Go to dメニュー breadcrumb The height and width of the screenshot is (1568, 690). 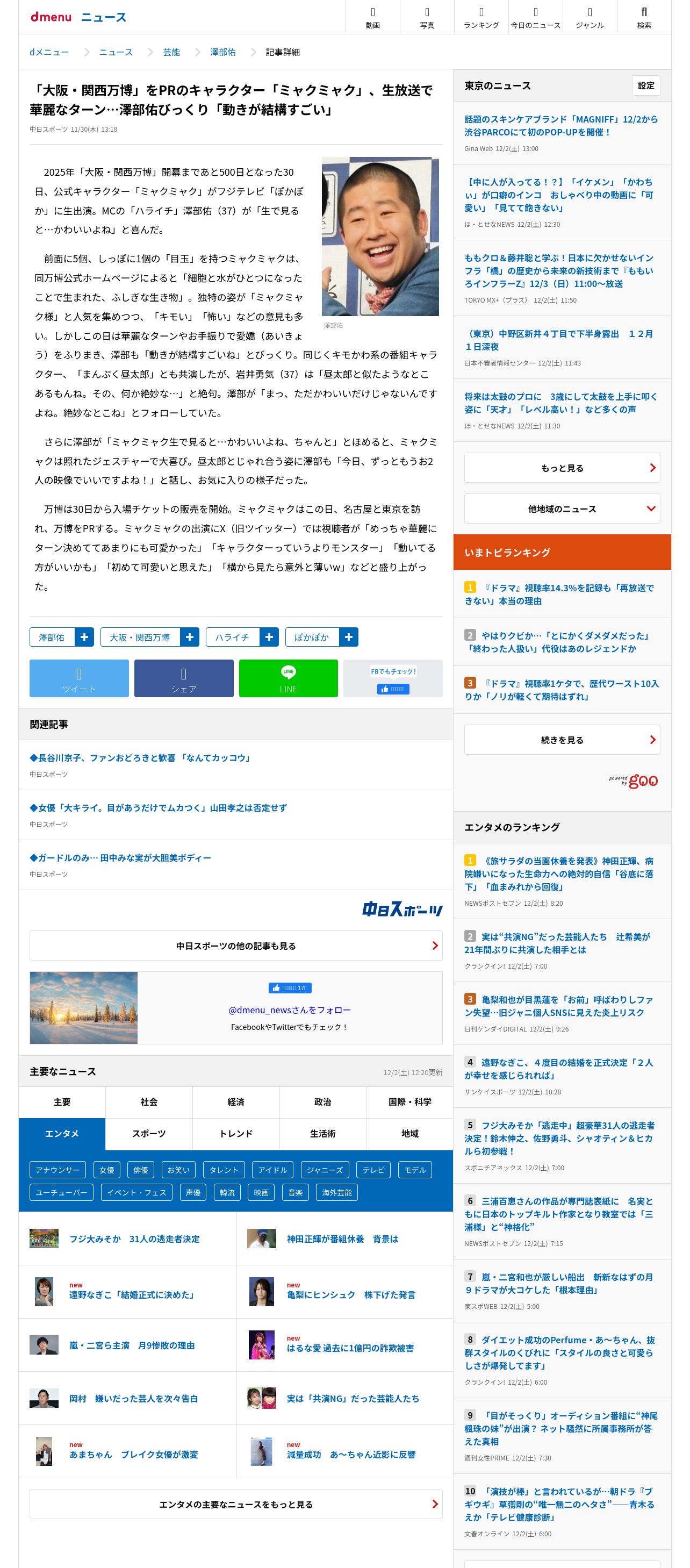(49, 52)
